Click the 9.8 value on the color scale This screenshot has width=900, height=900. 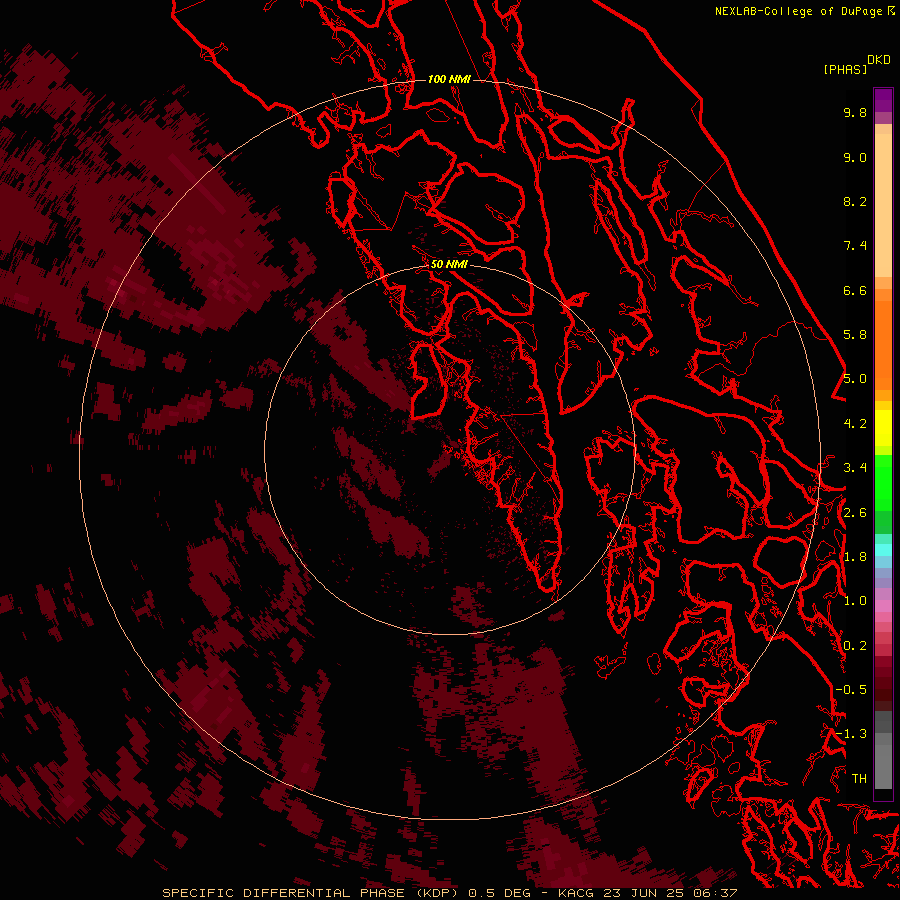pos(855,112)
